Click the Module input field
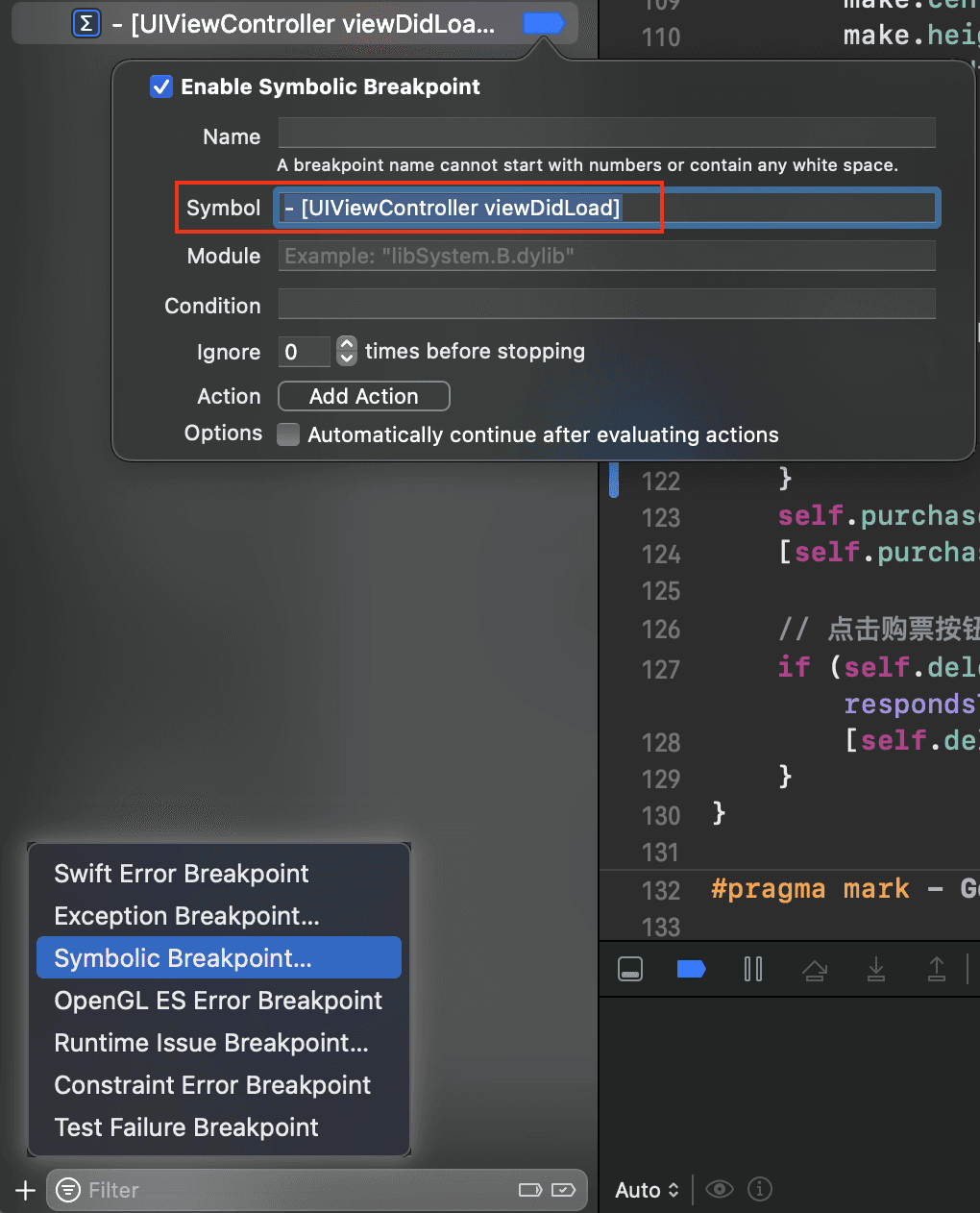 606,256
